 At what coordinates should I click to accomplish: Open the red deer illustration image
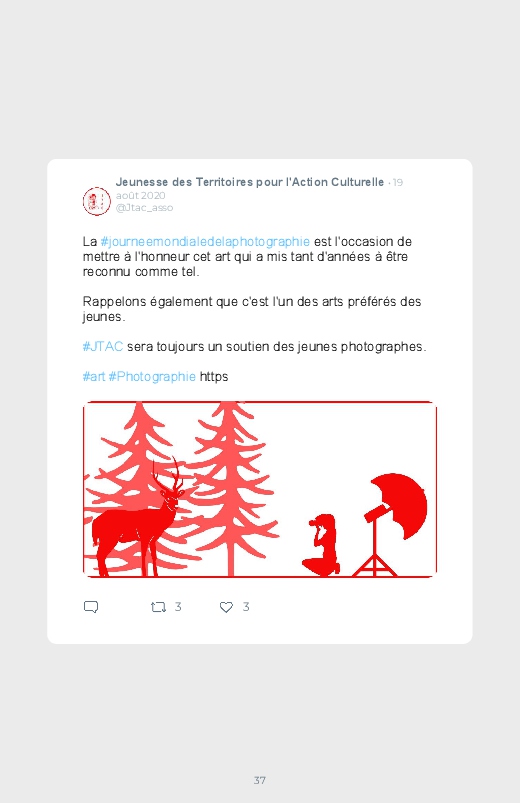(x=260, y=489)
